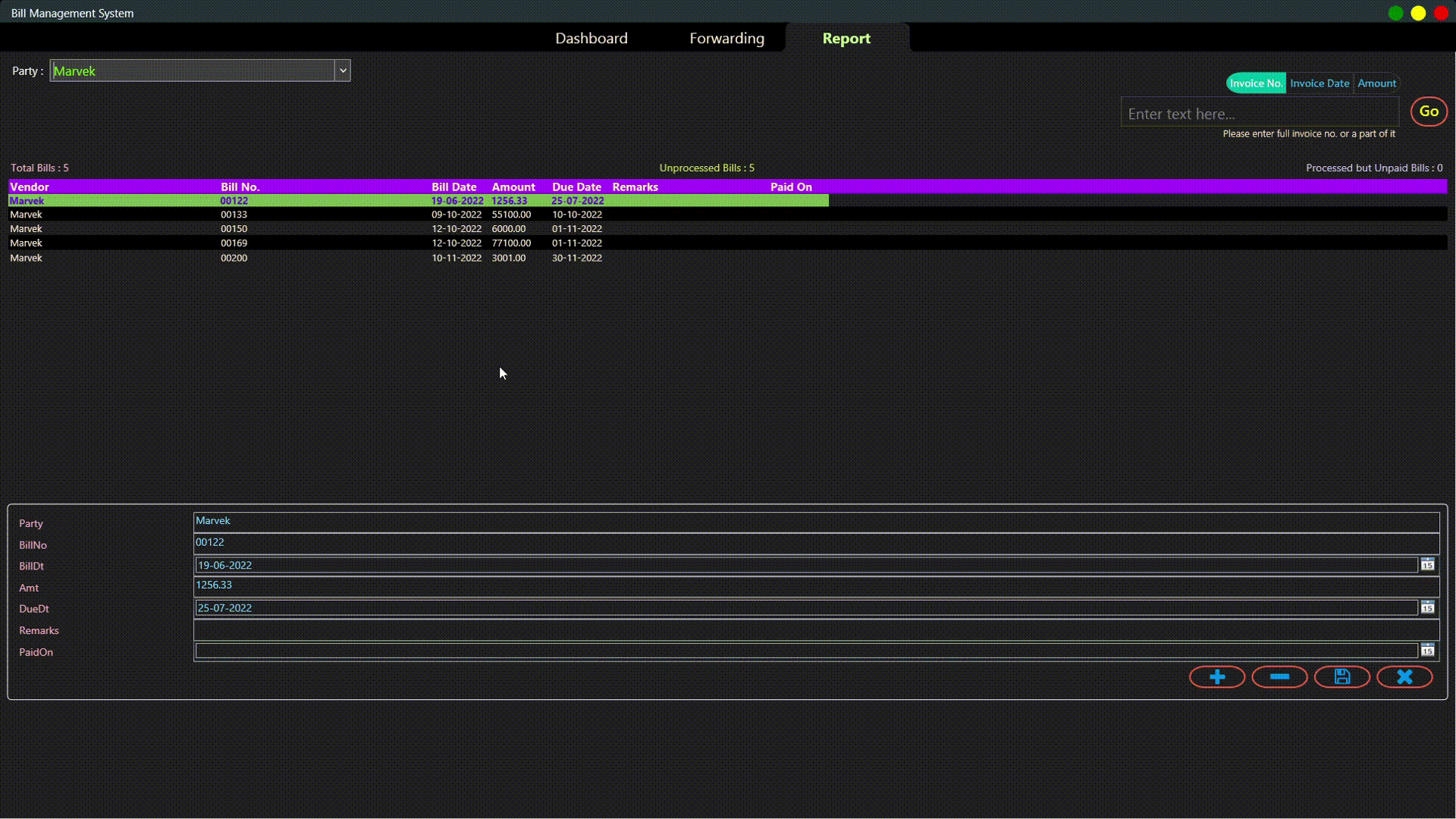The height and width of the screenshot is (819, 1456).
Task: Click the Go search button
Action: [x=1428, y=111]
